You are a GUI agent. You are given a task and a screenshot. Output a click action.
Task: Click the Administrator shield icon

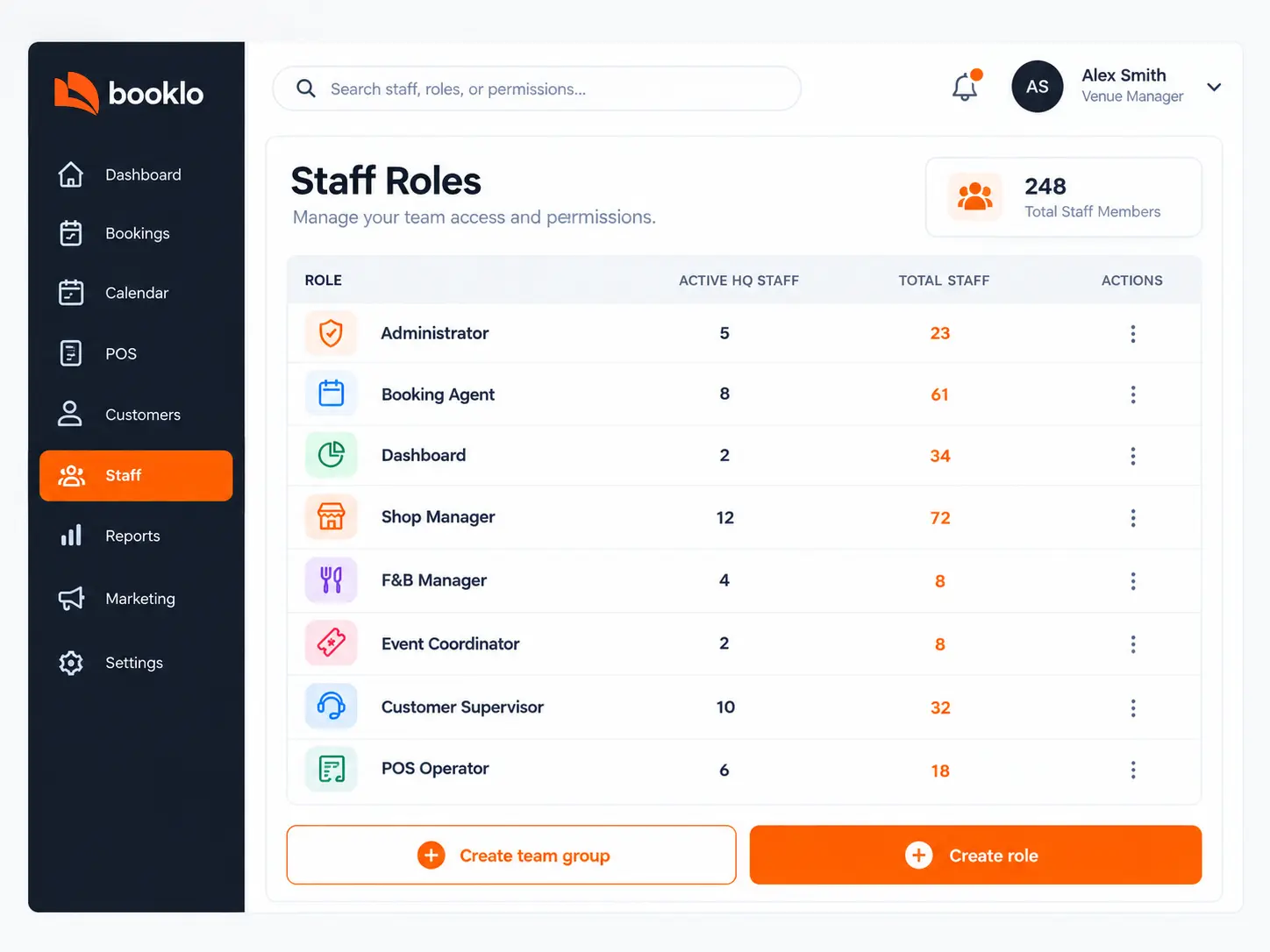click(331, 333)
